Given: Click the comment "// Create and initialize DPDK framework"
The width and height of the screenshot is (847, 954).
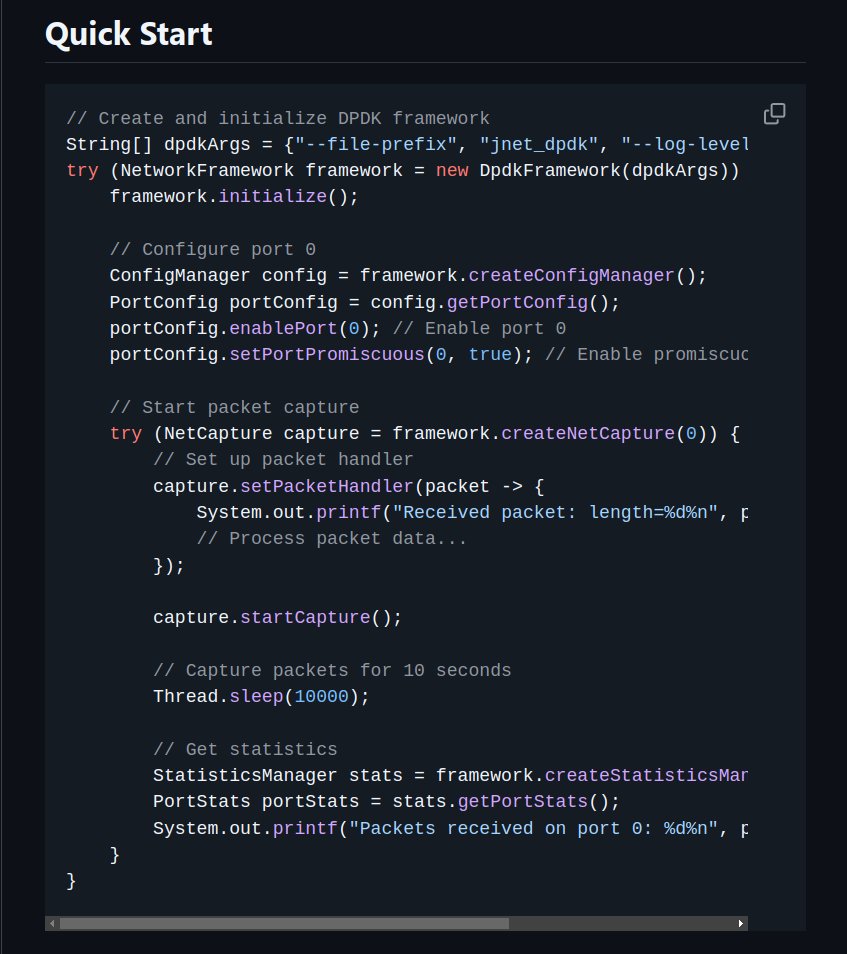Looking at the screenshot, I should 277,118.
